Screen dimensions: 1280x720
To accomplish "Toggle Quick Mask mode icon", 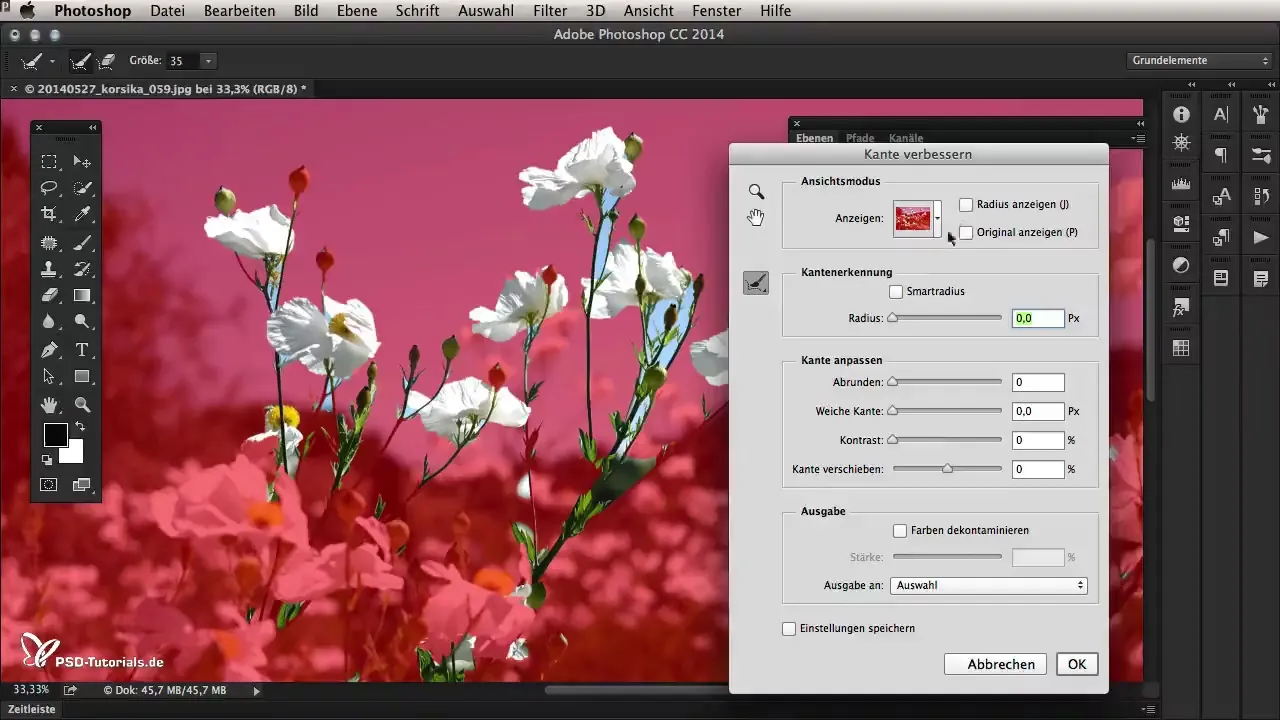I will [49, 485].
